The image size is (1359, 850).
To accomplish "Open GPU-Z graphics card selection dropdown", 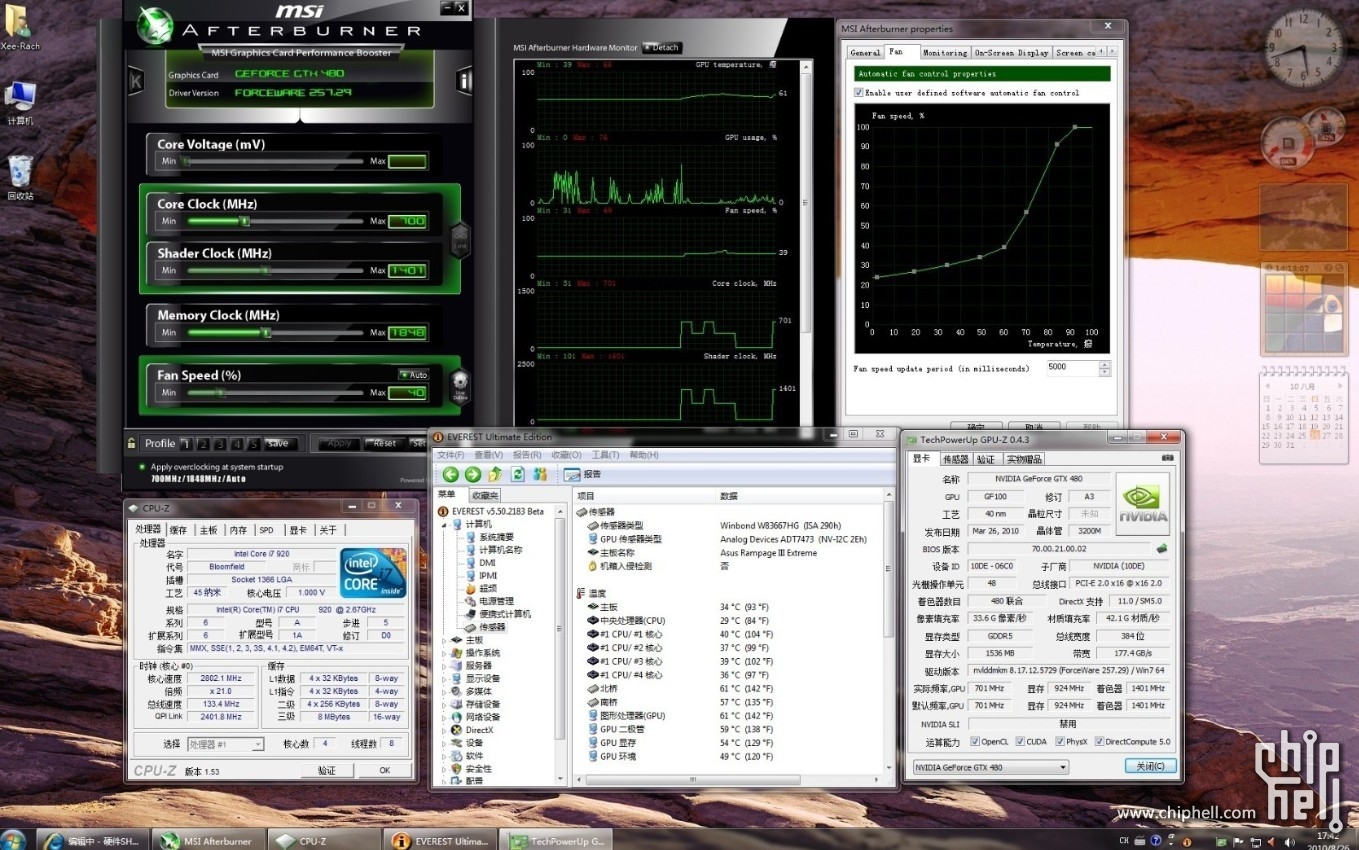I will tap(990, 767).
